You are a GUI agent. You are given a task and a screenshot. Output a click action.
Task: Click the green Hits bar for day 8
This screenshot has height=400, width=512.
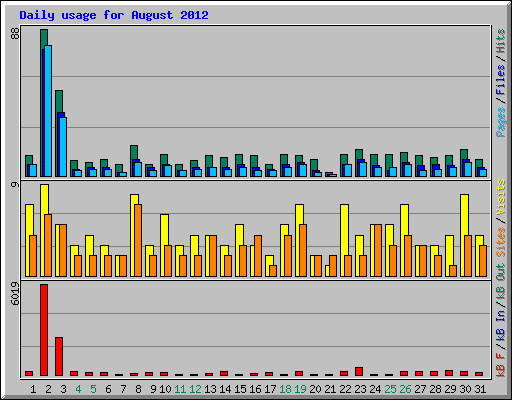point(134,152)
